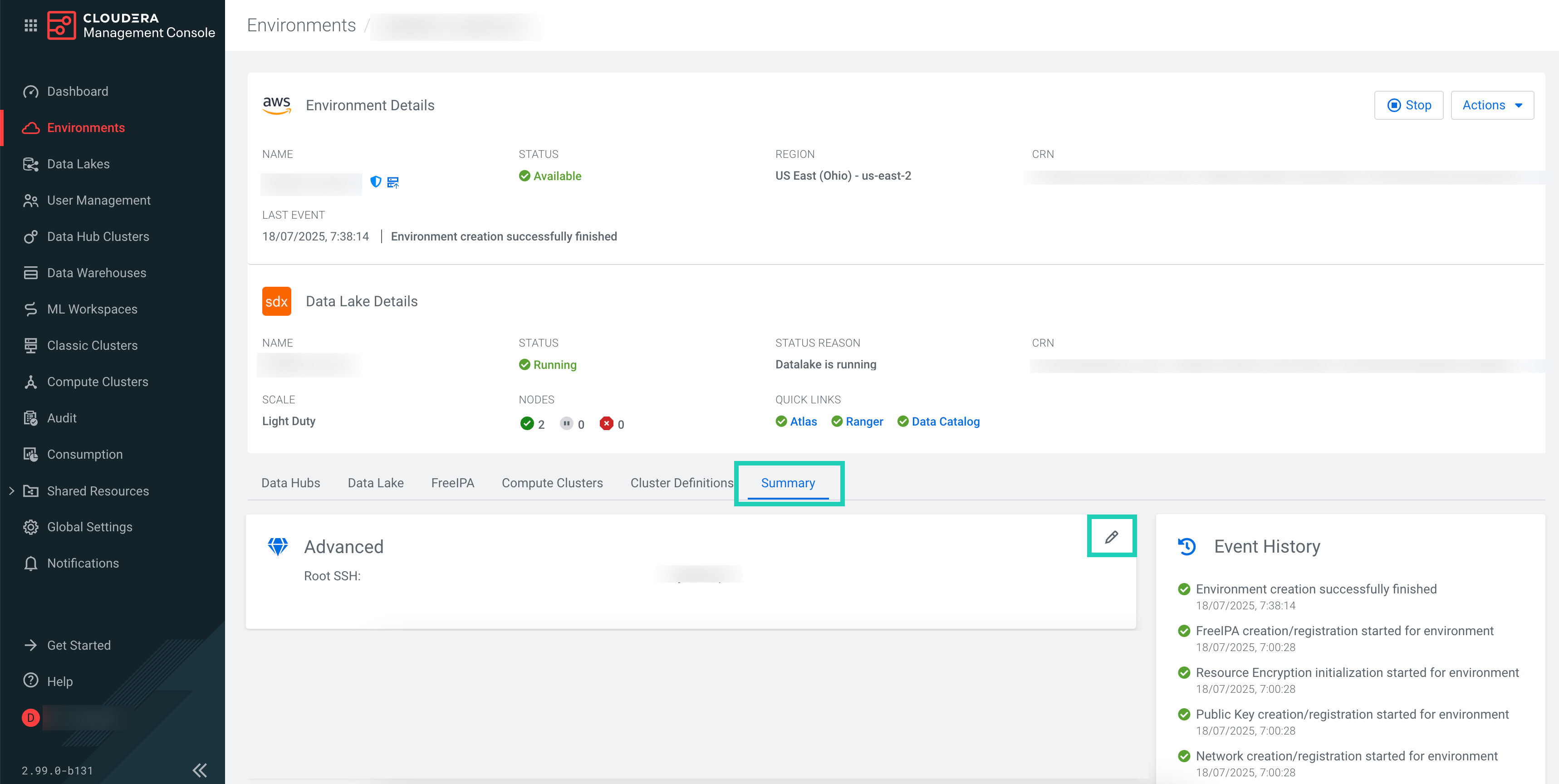Open the app switcher grid icon
The height and width of the screenshot is (784, 1559).
pyautogui.click(x=30, y=25)
